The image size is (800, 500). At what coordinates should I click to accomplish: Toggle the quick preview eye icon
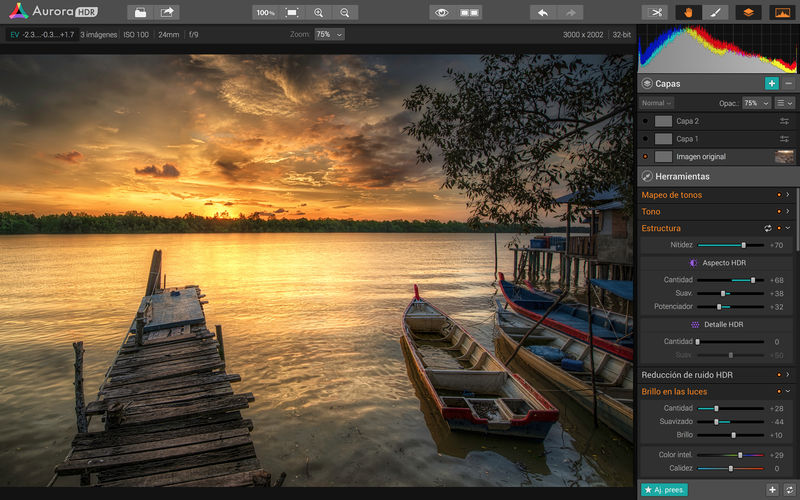(442, 12)
